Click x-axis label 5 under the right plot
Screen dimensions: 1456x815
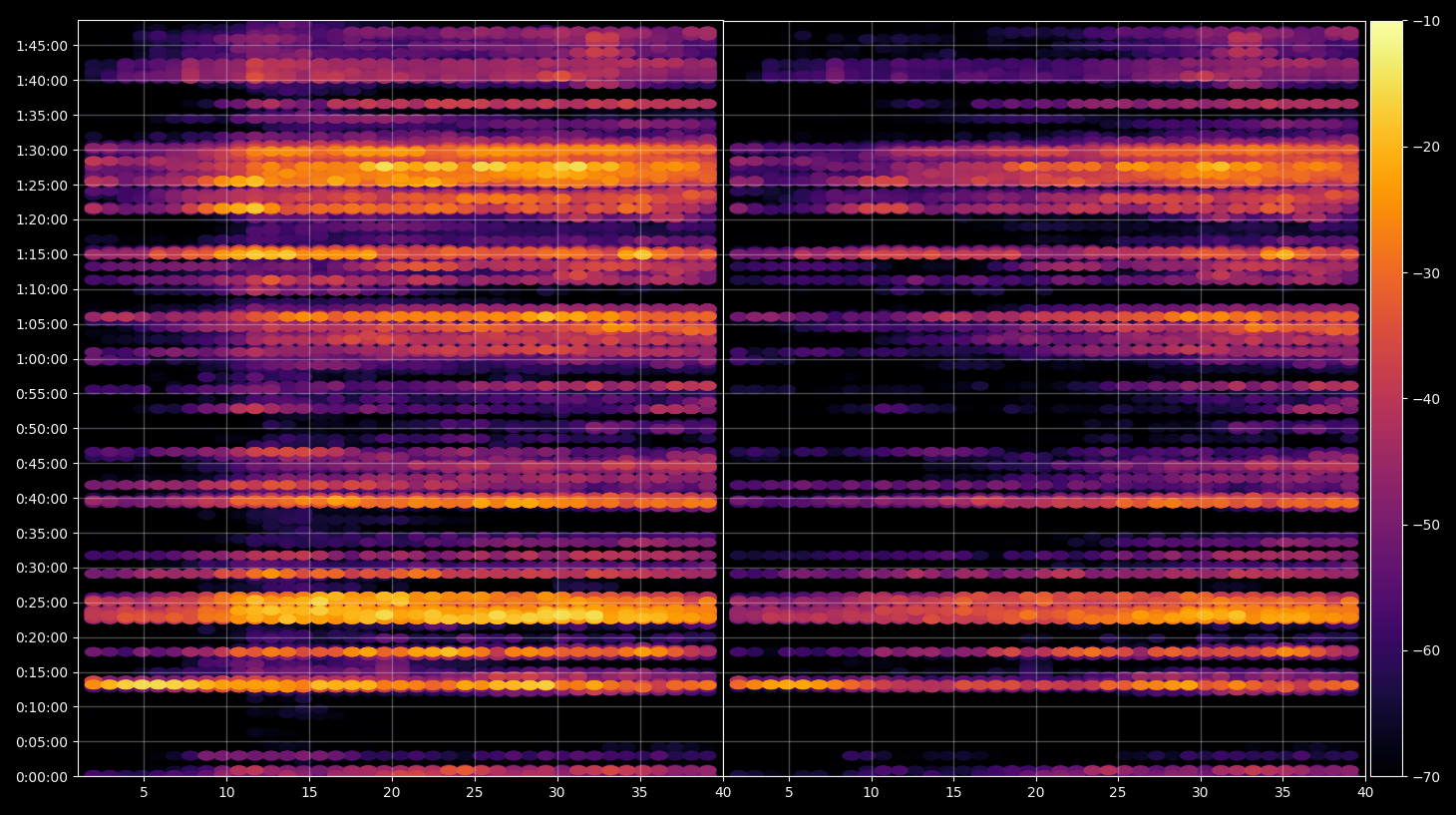[x=789, y=793]
